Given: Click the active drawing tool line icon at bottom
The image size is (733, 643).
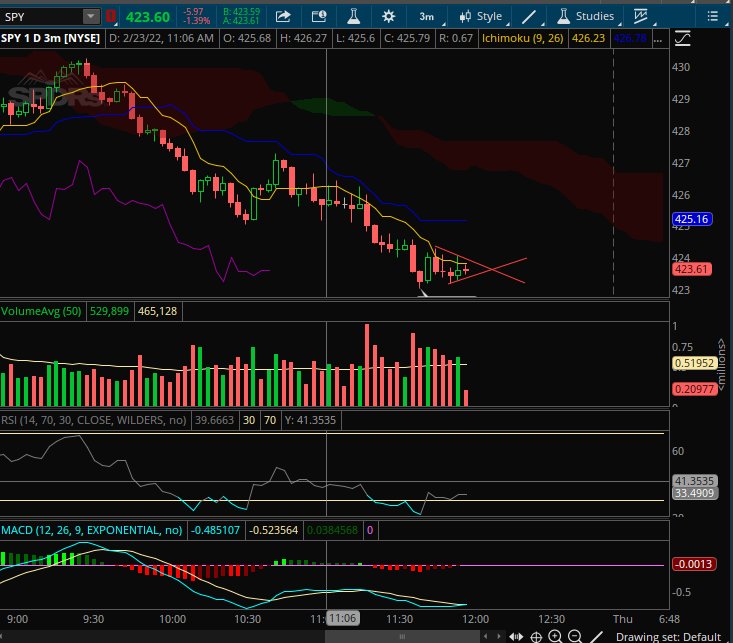Looking at the screenshot, I should coord(596,637).
